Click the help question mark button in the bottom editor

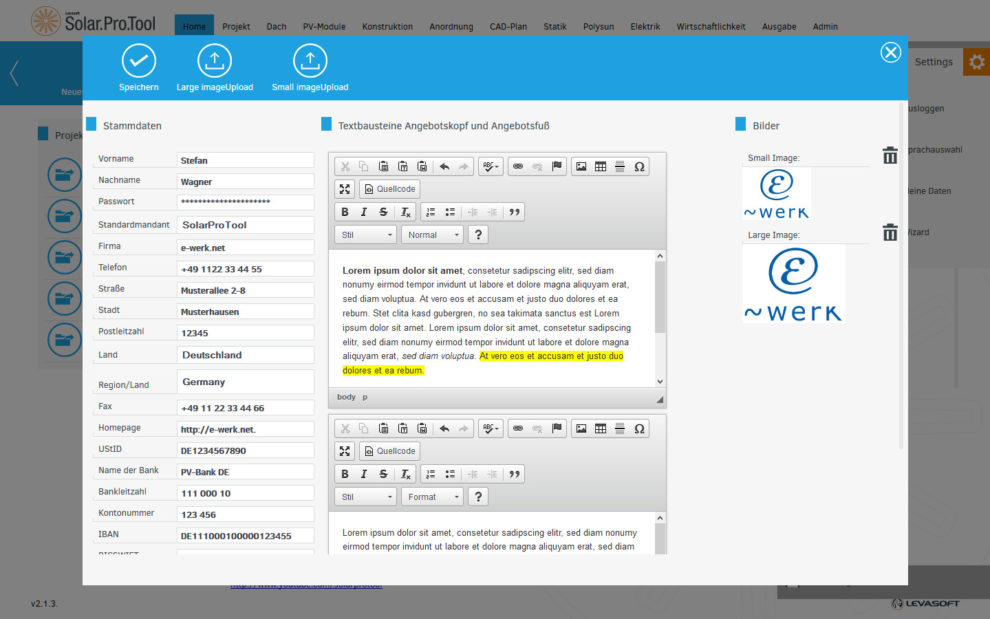coord(478,497)
